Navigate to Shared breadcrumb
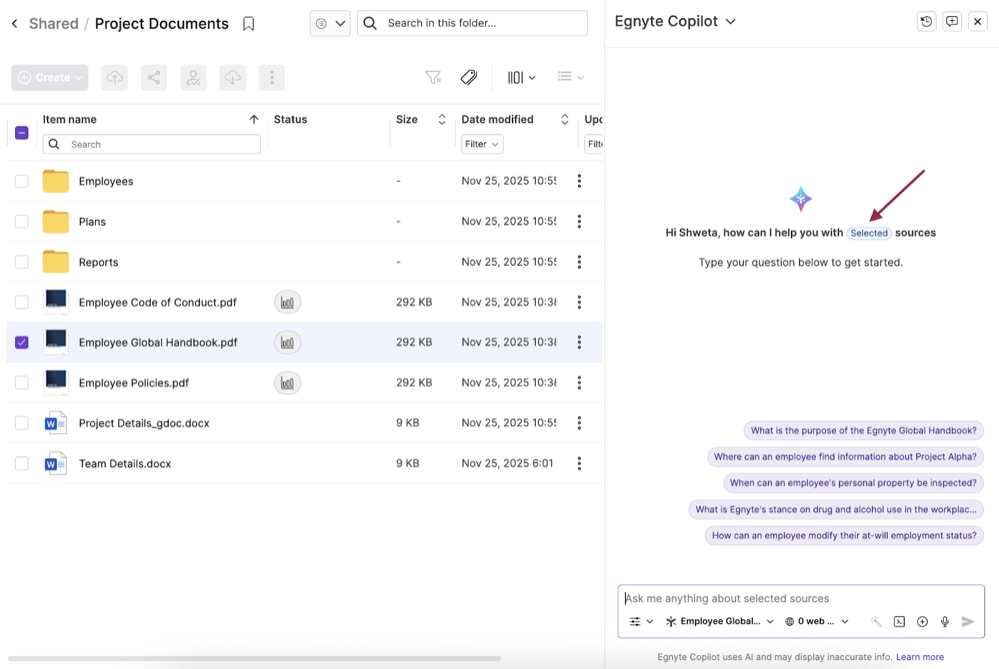This screenshot has width=999, height=669. click(x=53, y=24)
